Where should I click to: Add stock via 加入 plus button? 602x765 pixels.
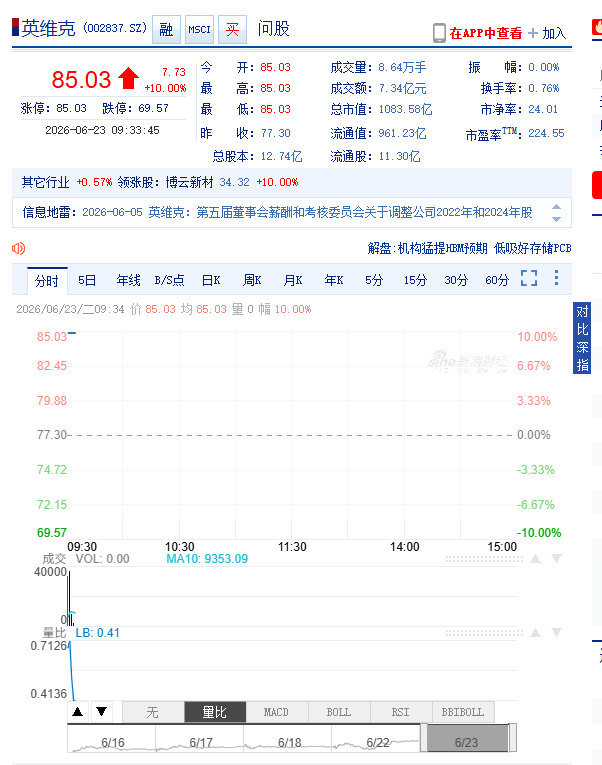click(x=547, y=33)
